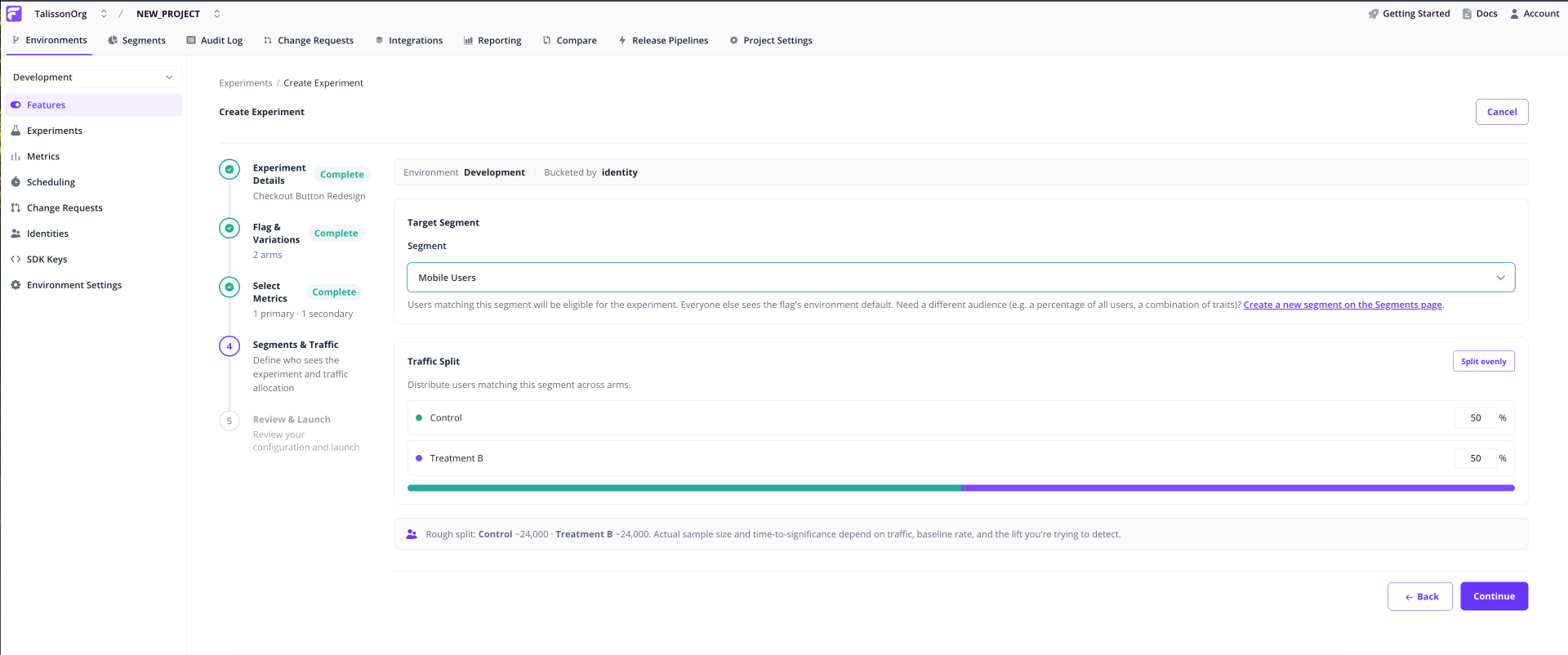This screenshot has height=655, width=1568.
Task: Open the Audit Log tab
Action: click(x=214, y=40)
